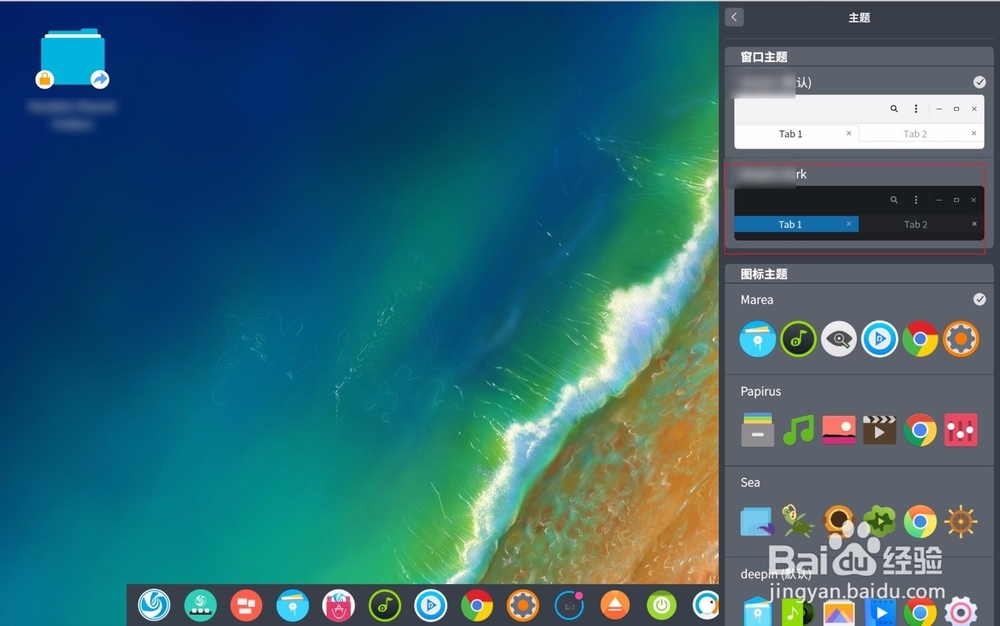
Task: Open the Deepin launcher in the dock
Action: (154, 605)
